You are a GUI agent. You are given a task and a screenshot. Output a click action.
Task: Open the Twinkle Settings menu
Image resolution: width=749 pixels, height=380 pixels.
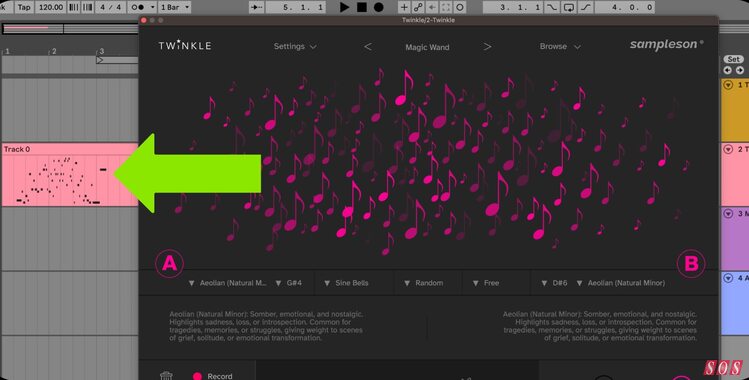point(295,46)
